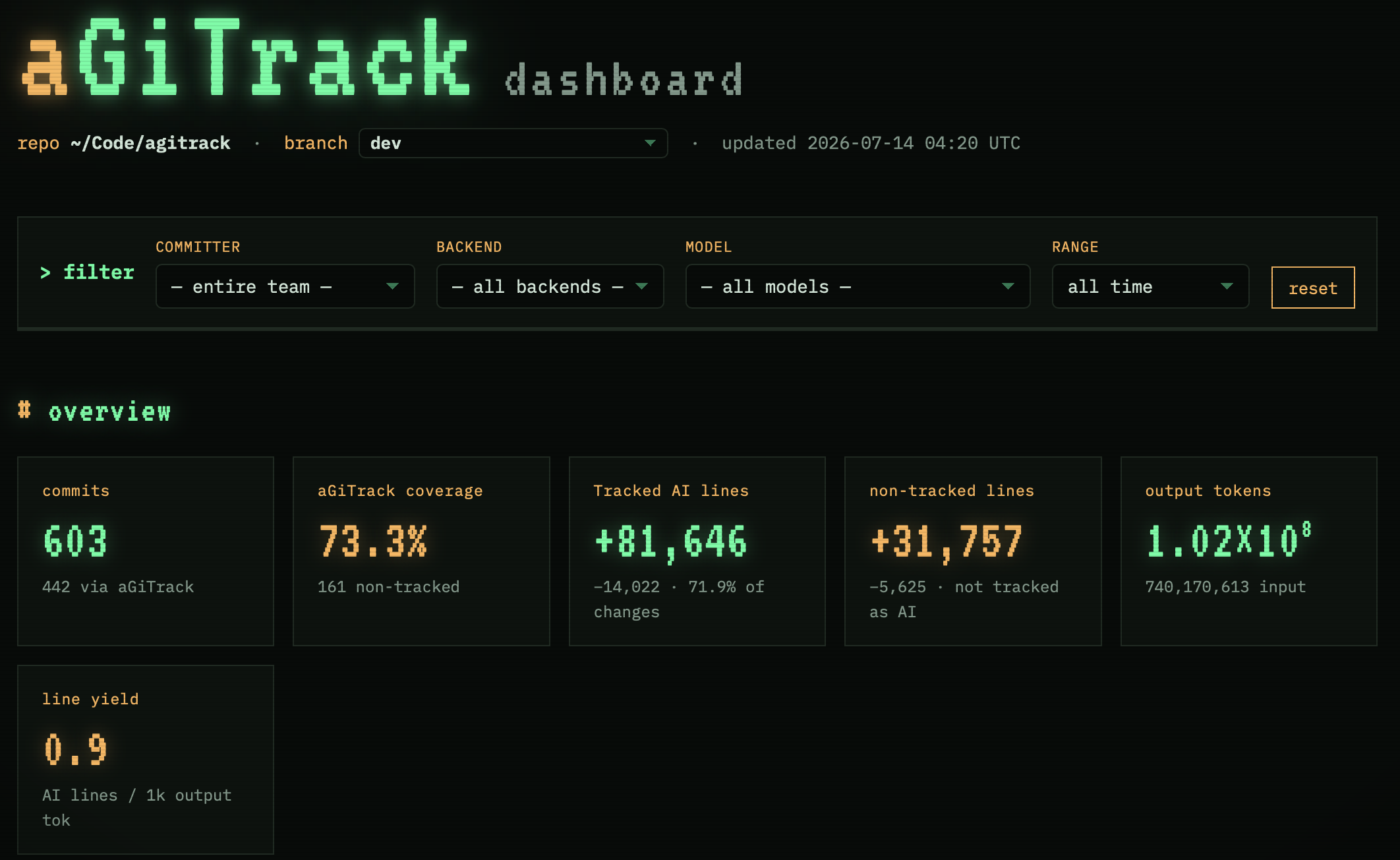The width and height of the screenshot is (1400, 860).
Task: Click the 'aGiTrack coverage' card title
Action: point(400,491)
